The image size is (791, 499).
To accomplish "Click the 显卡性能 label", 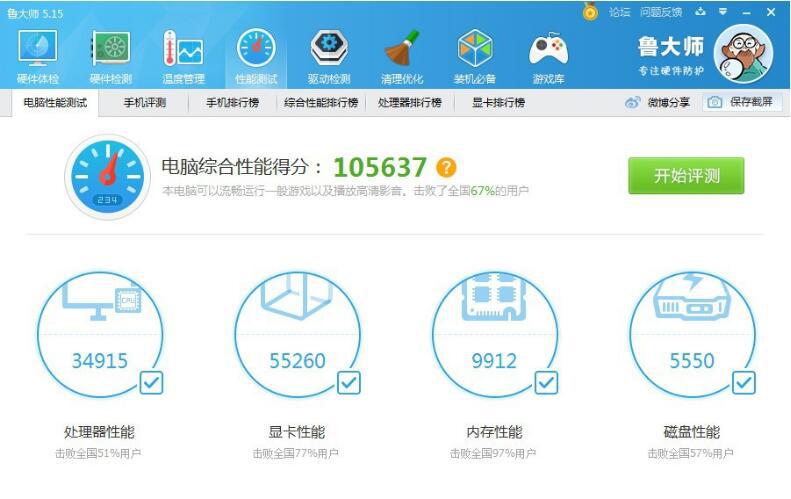I will point(297,432).
